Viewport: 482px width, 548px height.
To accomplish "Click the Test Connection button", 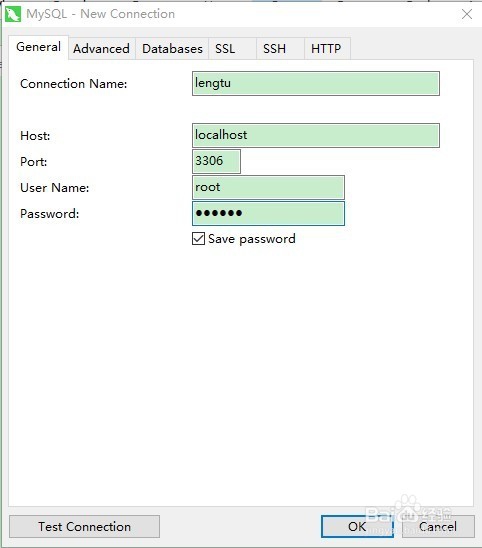I will click(x=84, y=526).
